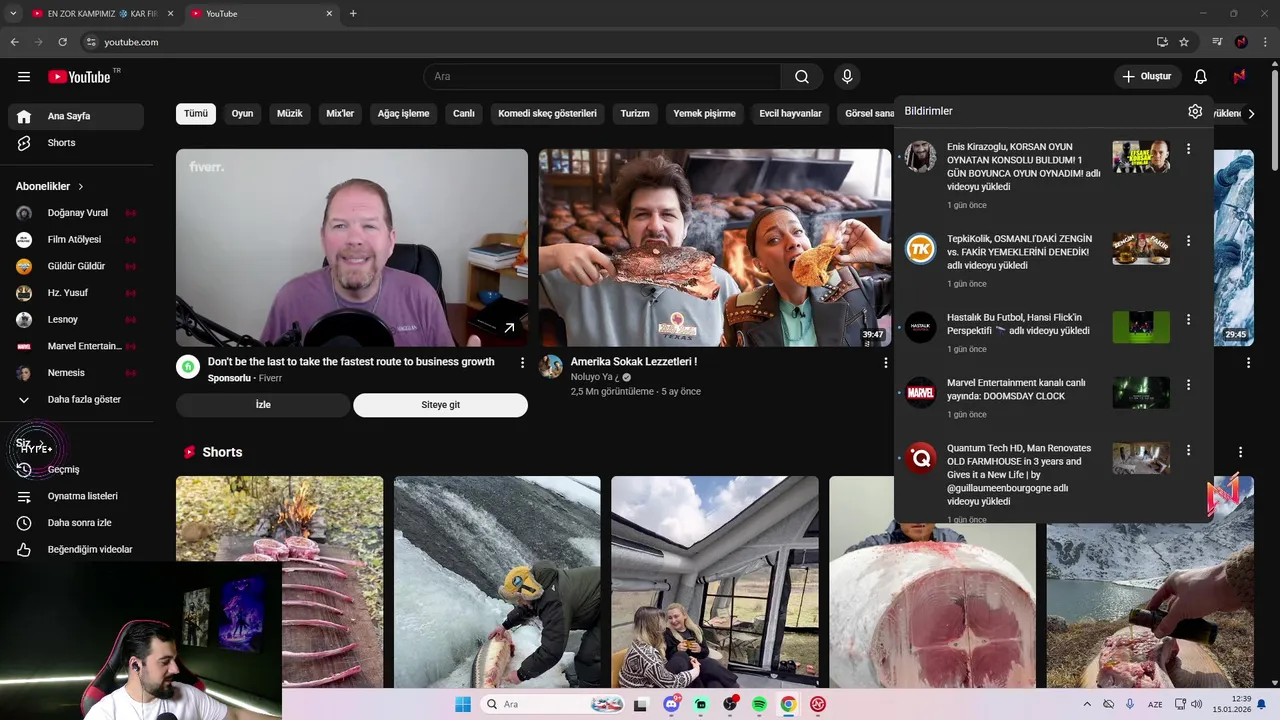
Task: Click the Fiverr sponsor avatar
Action: (188, 366)
